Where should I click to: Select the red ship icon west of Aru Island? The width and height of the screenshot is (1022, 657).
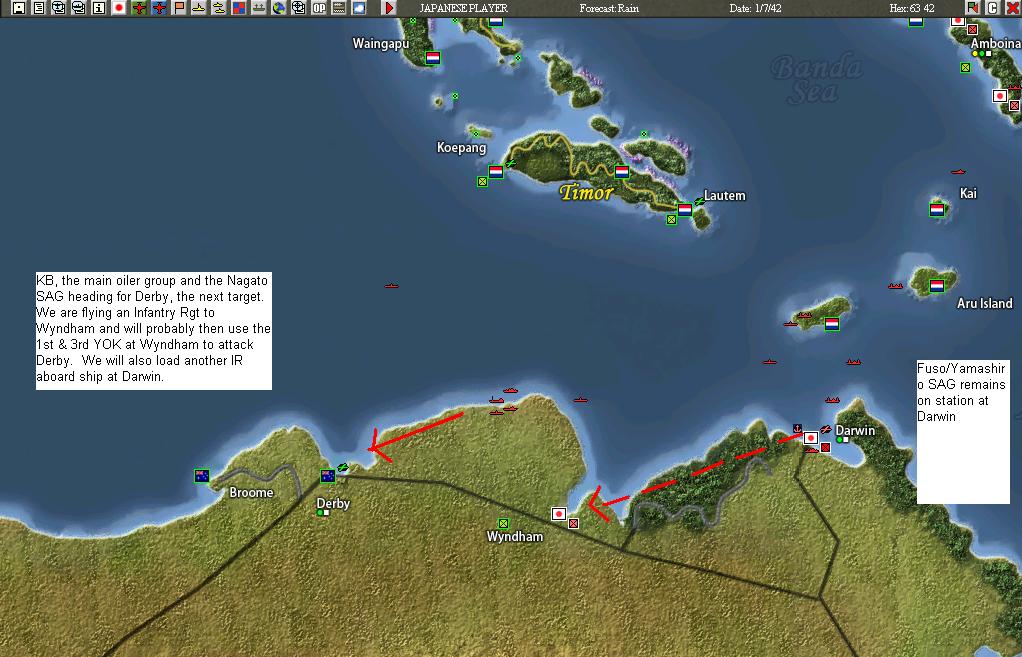[x=896, y=285]
